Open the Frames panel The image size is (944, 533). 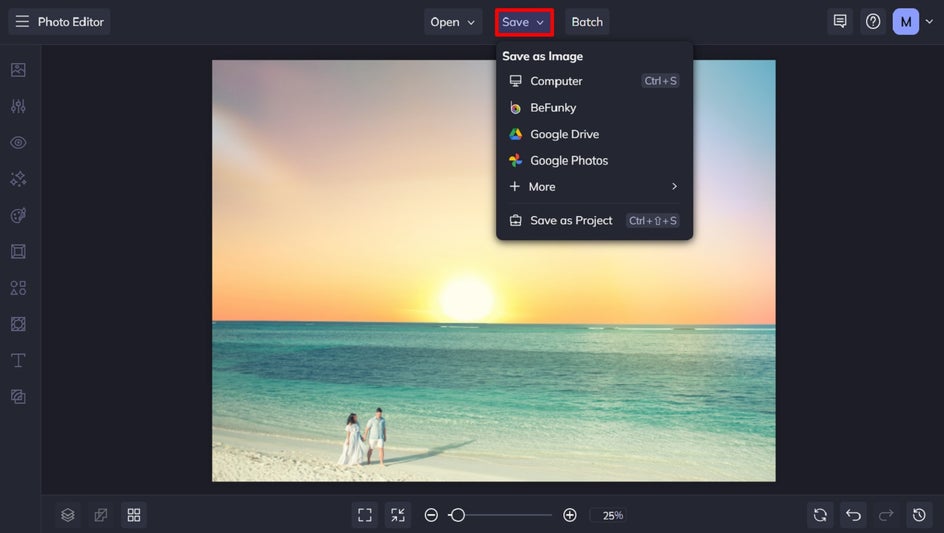pyautogui.click(x=18, y=251)
